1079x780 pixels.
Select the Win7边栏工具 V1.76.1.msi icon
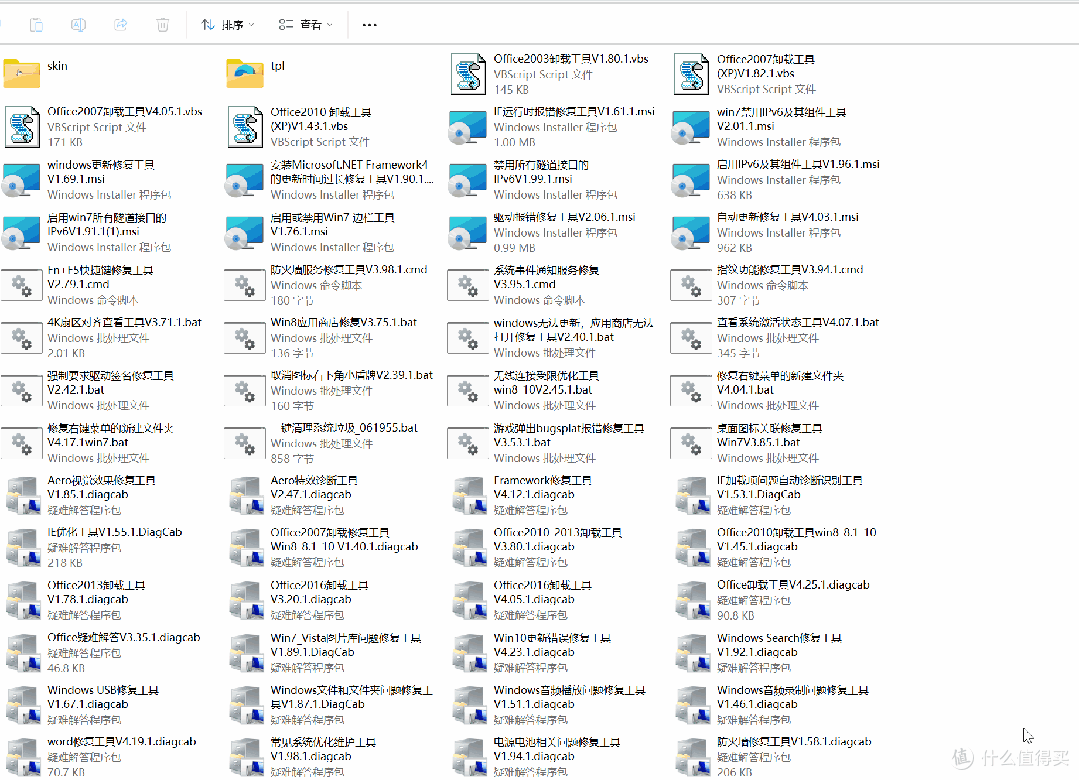pos(244,233)
